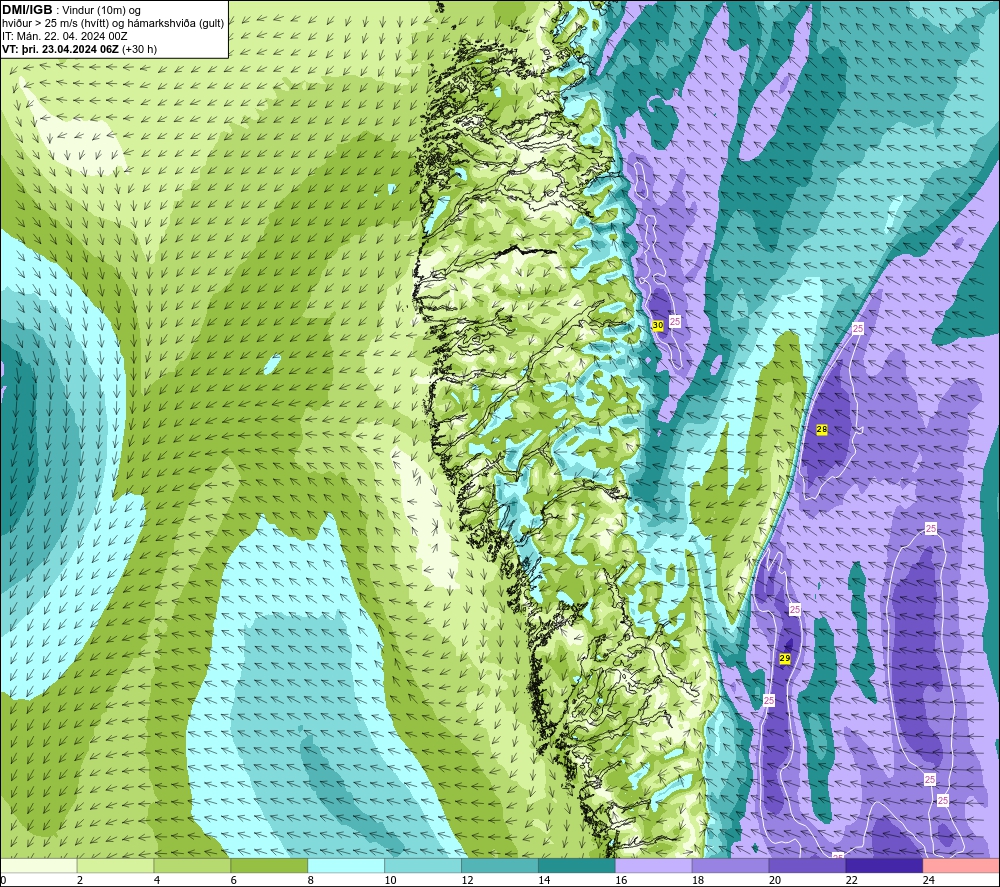
Task: Select the 6–8 m/s green legend swatch
Action: click(x=269, y=865)
